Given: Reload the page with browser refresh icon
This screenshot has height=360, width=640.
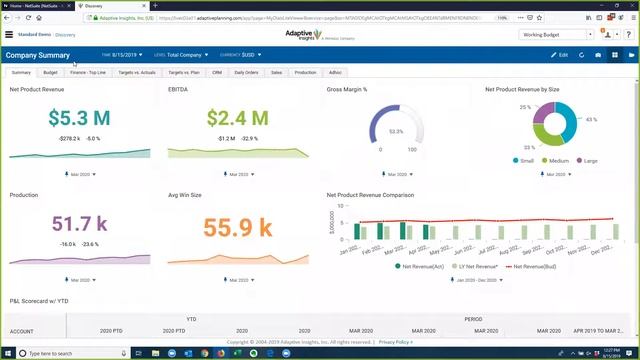Looking at the screenshot, I should 28,18.
